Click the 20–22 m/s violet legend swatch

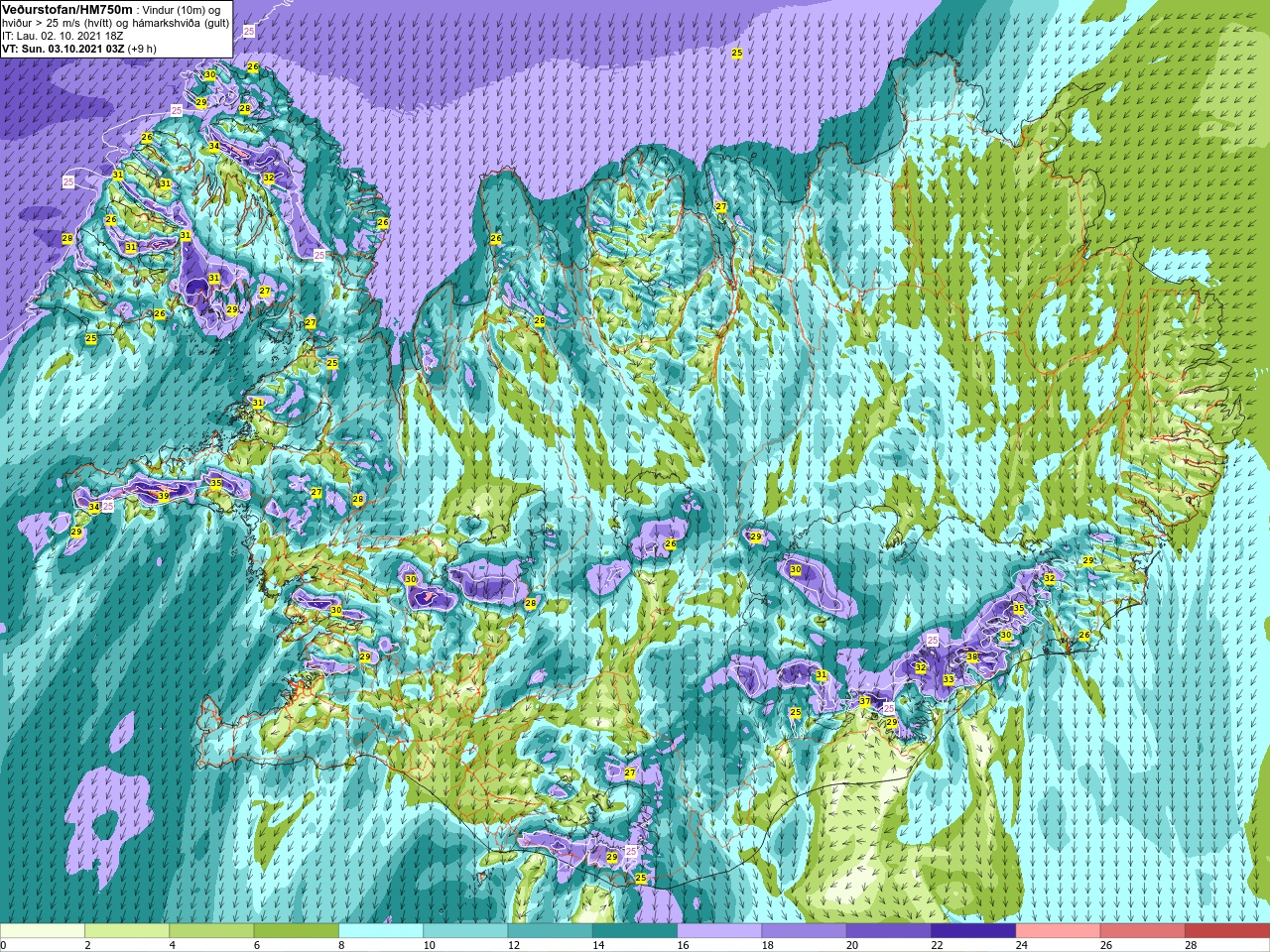889,931
